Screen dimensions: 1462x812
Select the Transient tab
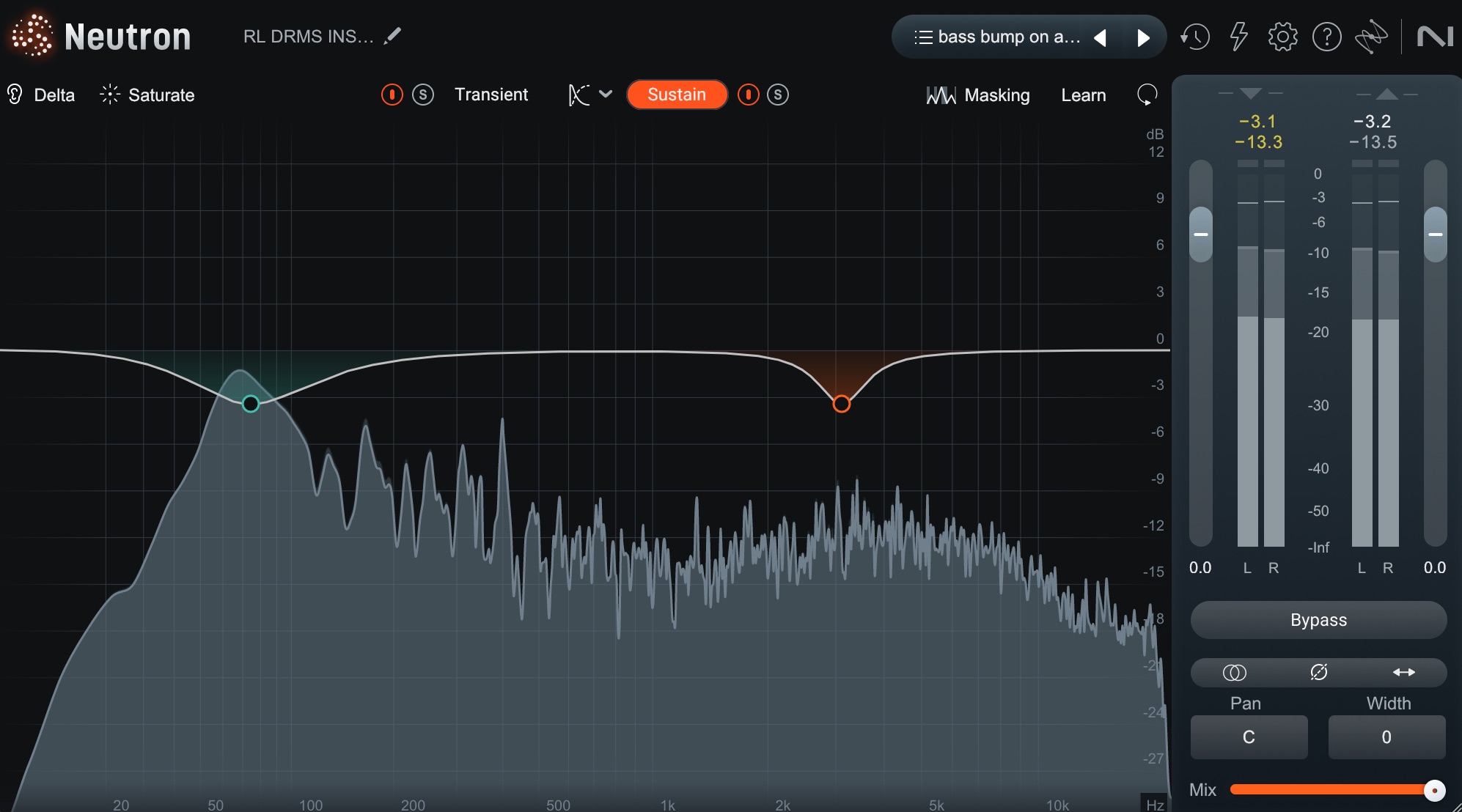491,95
